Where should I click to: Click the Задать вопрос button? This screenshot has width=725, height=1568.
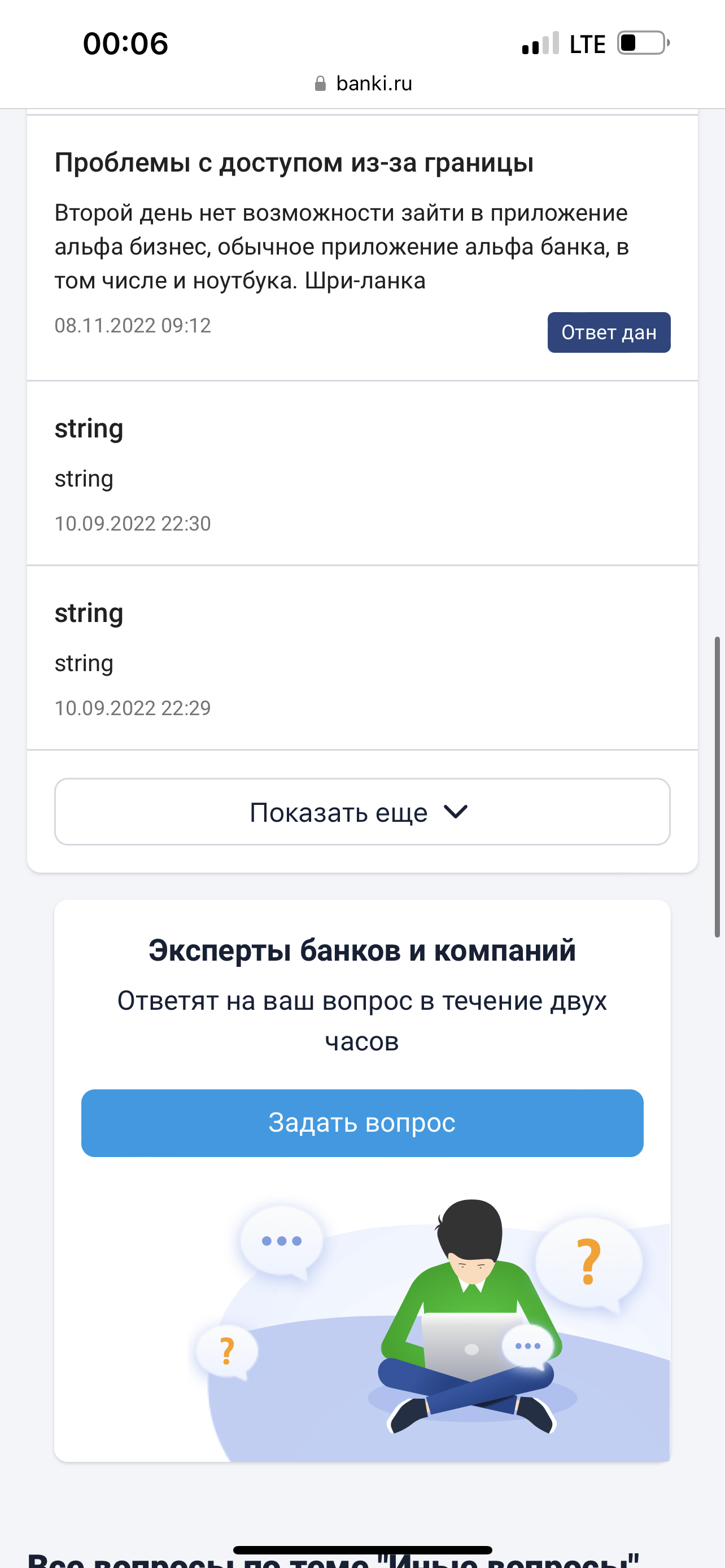362,1123
